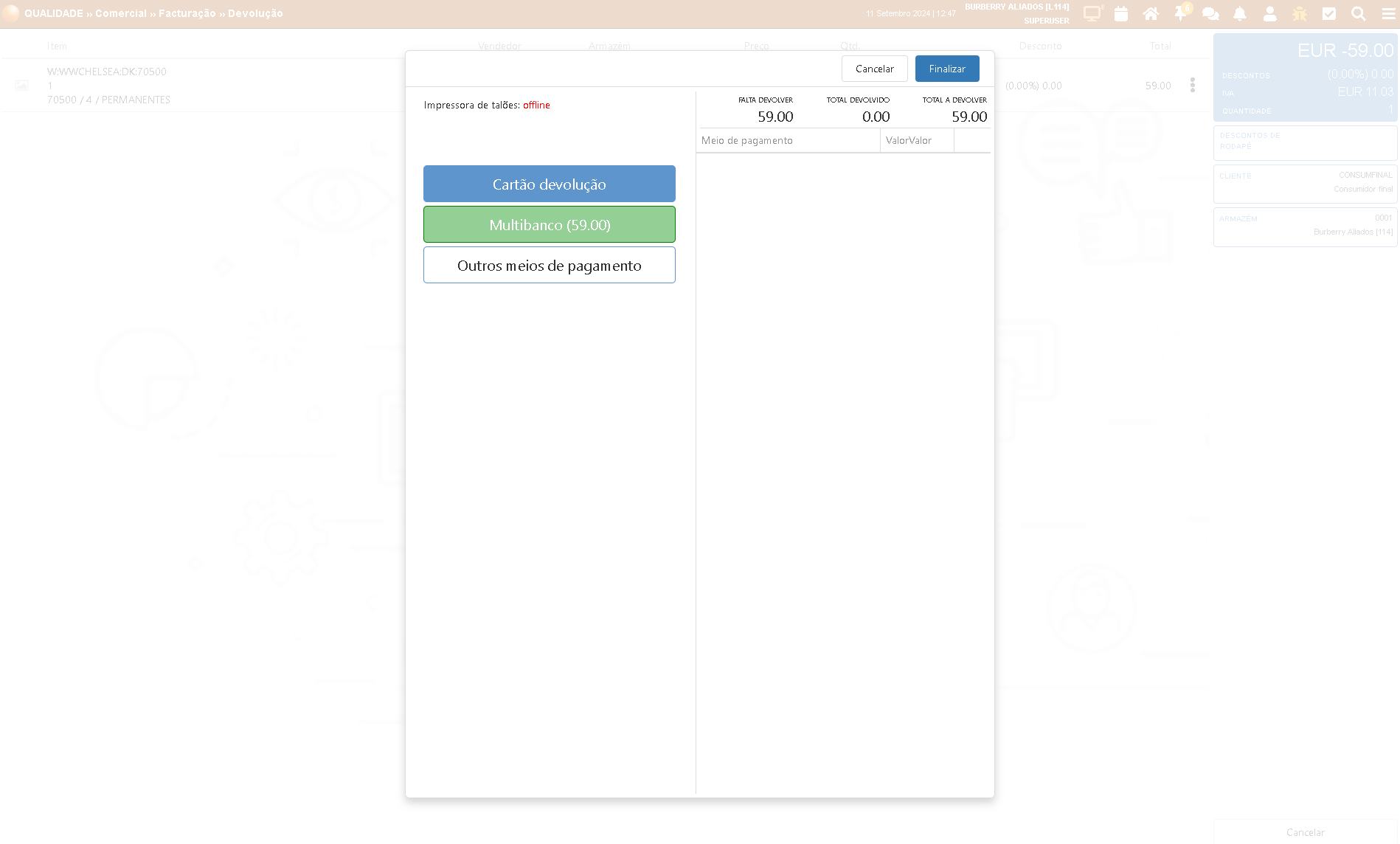Click the Facturação breadcrumb
The image size is (1400, 844).
tap(187, 13)
